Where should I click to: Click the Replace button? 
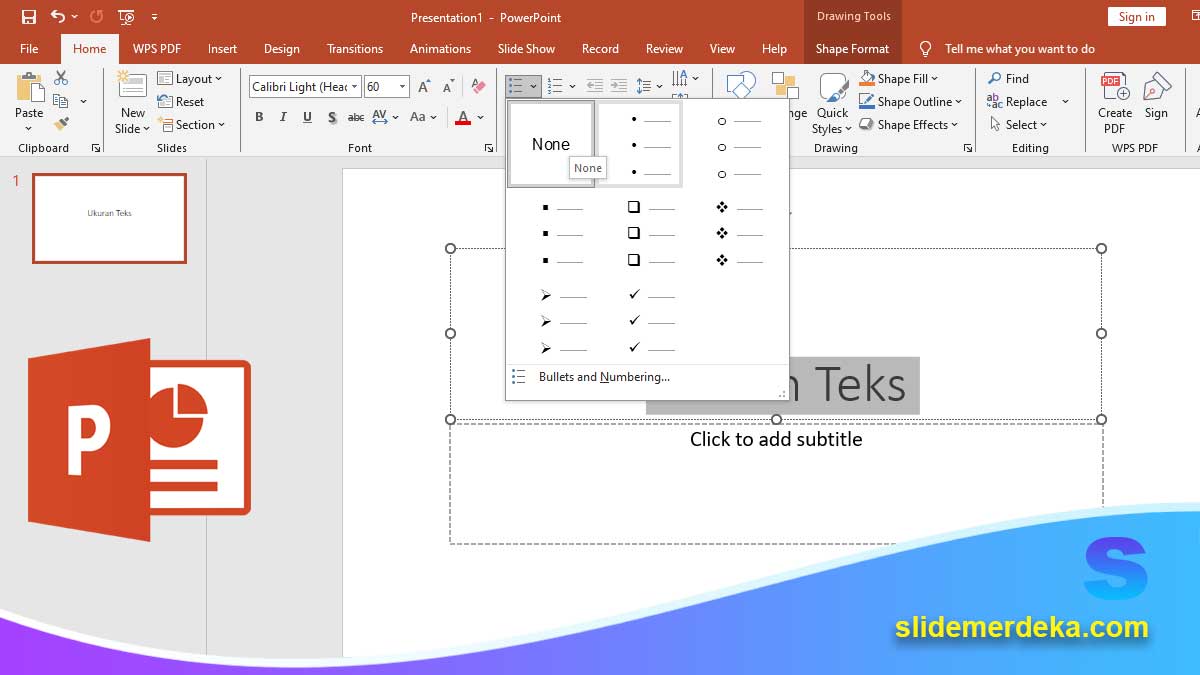[x=1017, y=102]
